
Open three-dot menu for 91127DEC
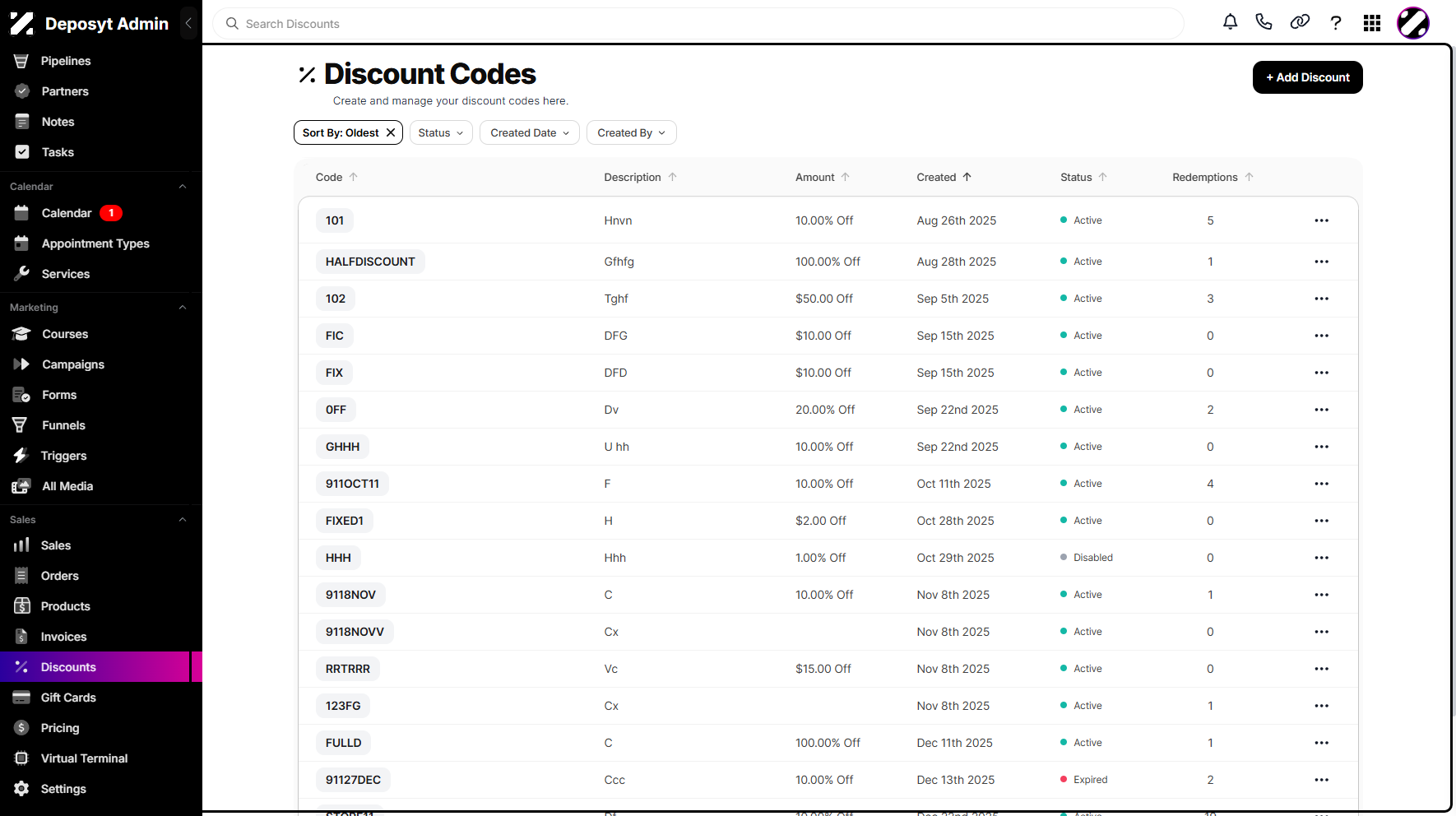[x=1321, y=780]
